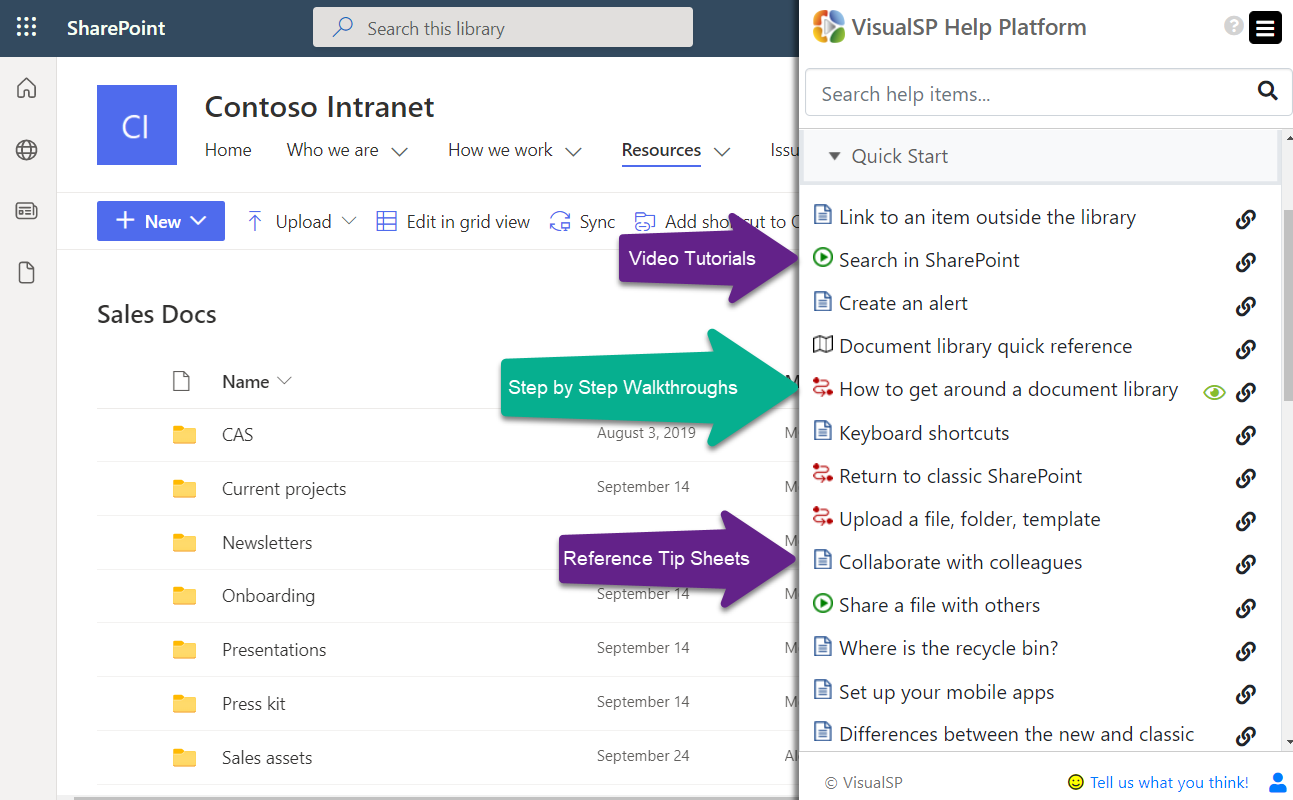Go to Home in site navigation

tap(228, 150)
